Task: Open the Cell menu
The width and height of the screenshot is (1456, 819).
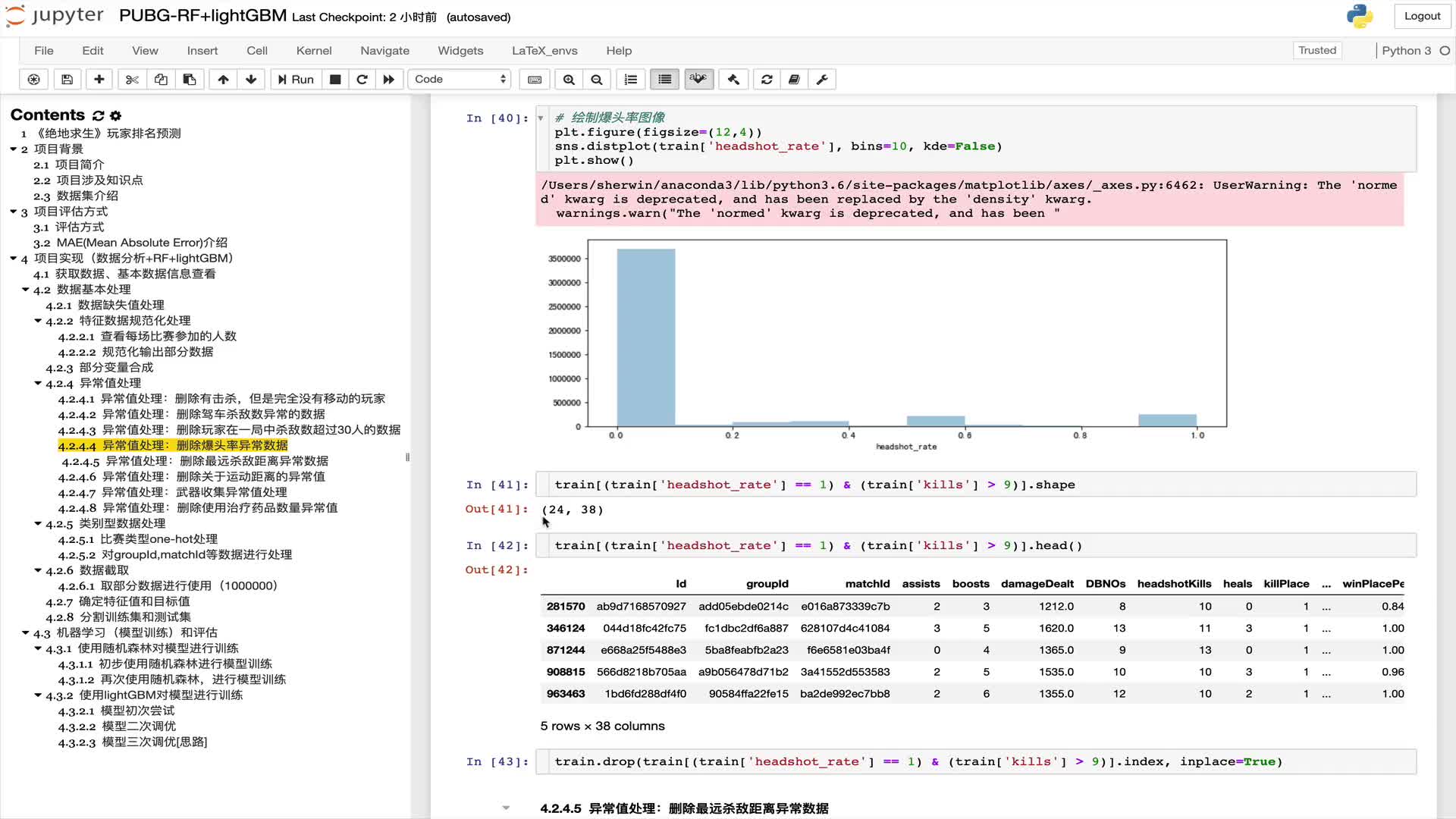Action: [257, 50]
